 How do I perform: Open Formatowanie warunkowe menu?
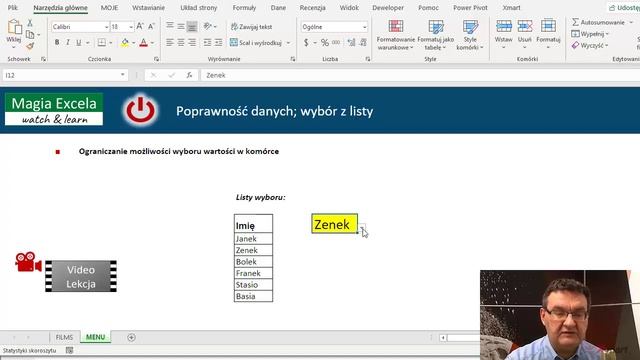(396, 35)
